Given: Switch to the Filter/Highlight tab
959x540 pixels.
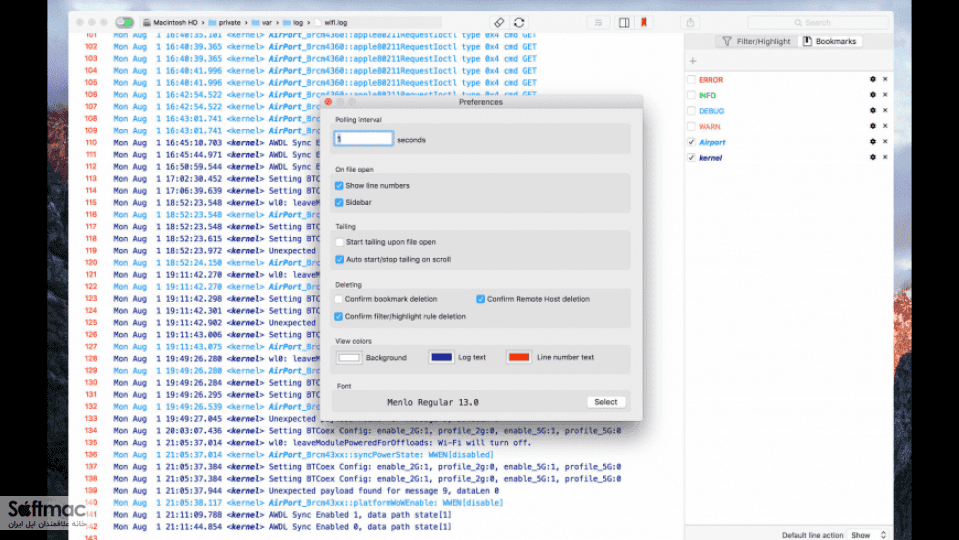Looking at the screenshot, I should (757, 41).
